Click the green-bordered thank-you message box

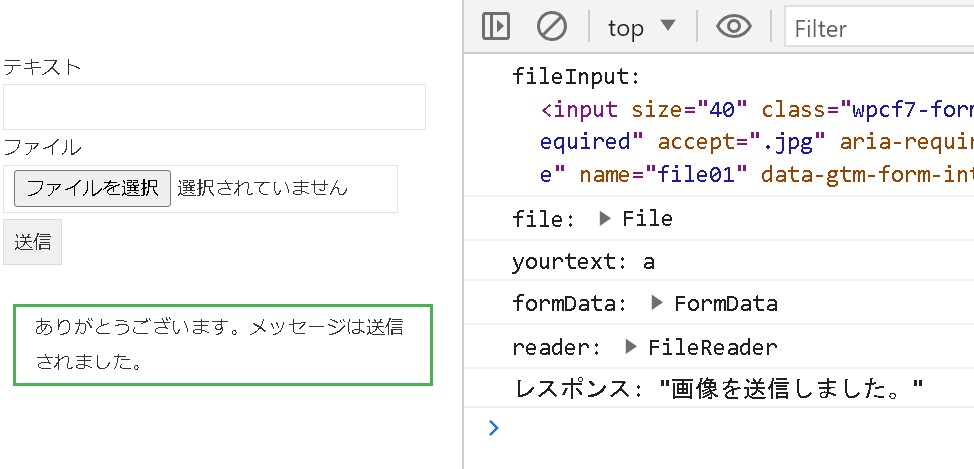click(222, 344)
